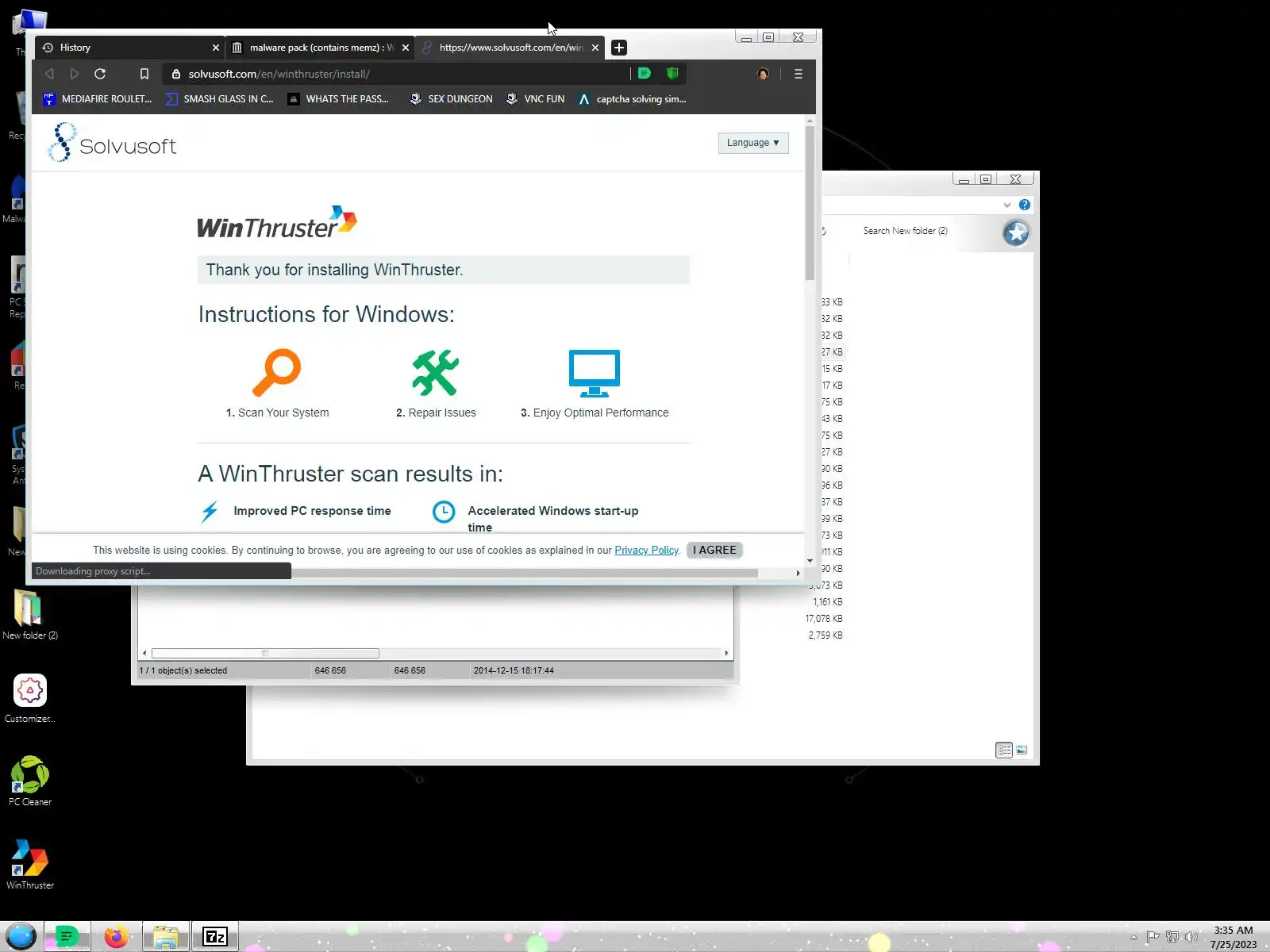This screenshot has width=1270, height=952.
Task: Close the History tab
Action: [216, 48]
